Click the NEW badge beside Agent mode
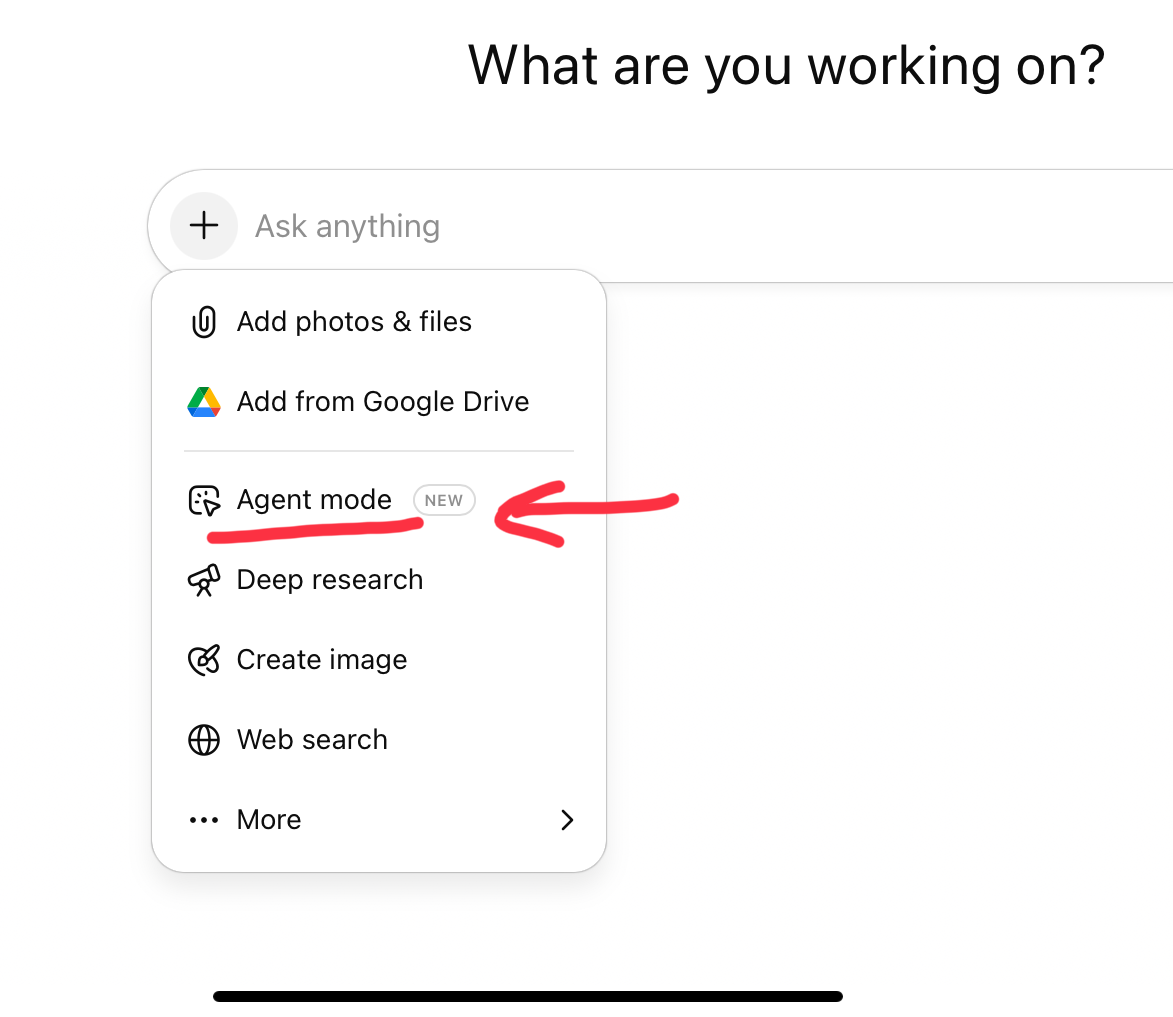 tap(444, 500)
